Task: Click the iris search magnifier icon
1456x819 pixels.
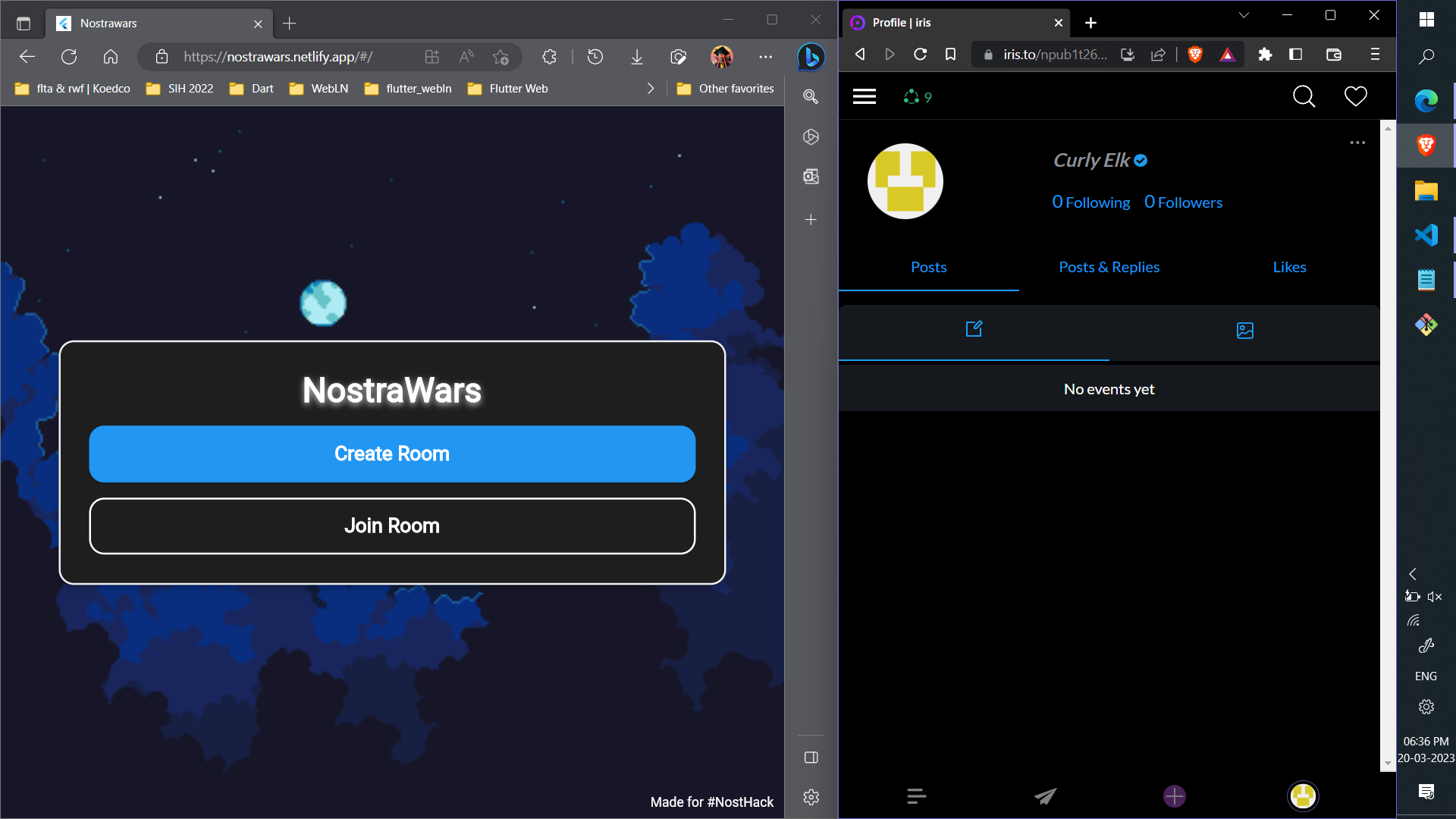Action: [x=1304, y=96]
